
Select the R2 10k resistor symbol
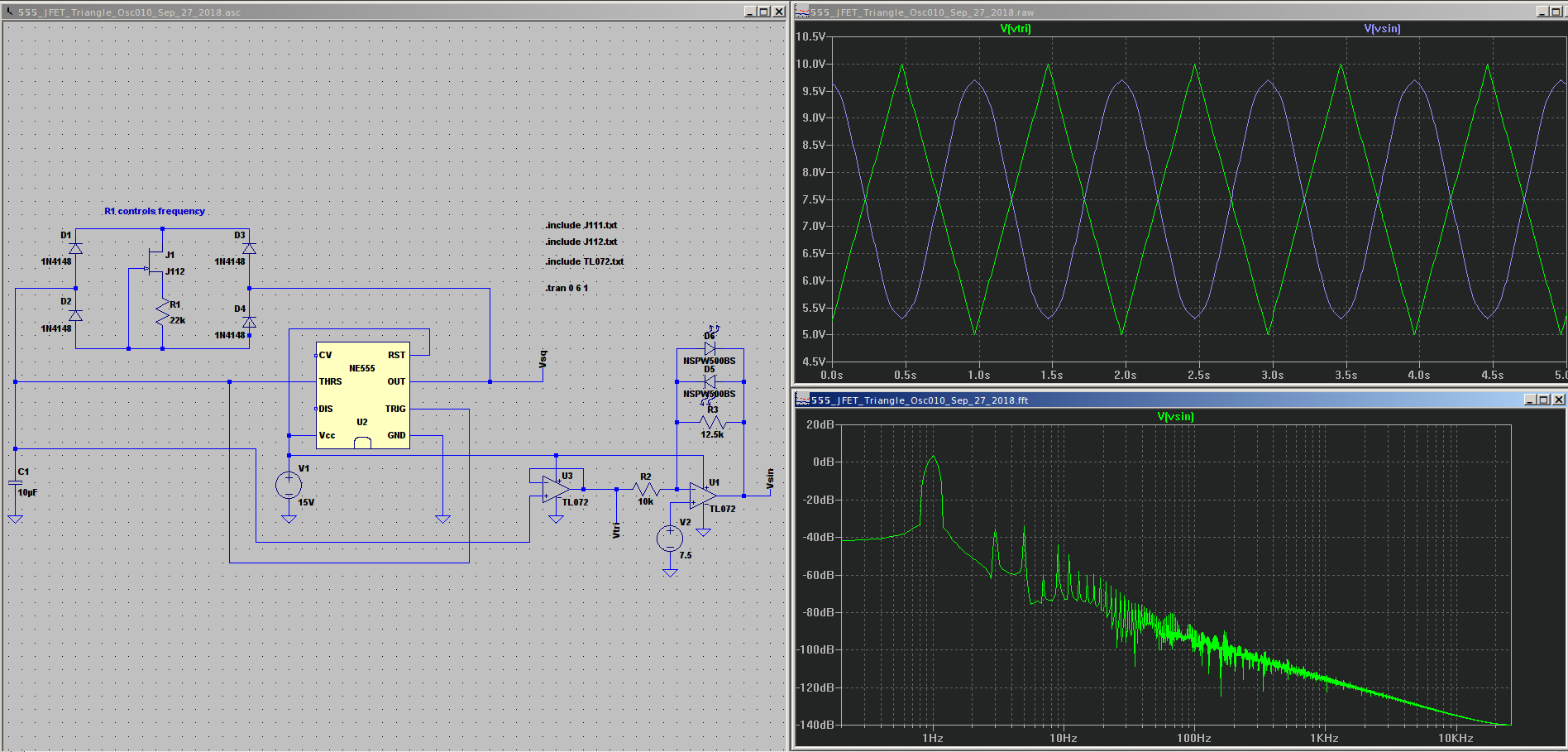pyautogui.click(x=646, y=489)
